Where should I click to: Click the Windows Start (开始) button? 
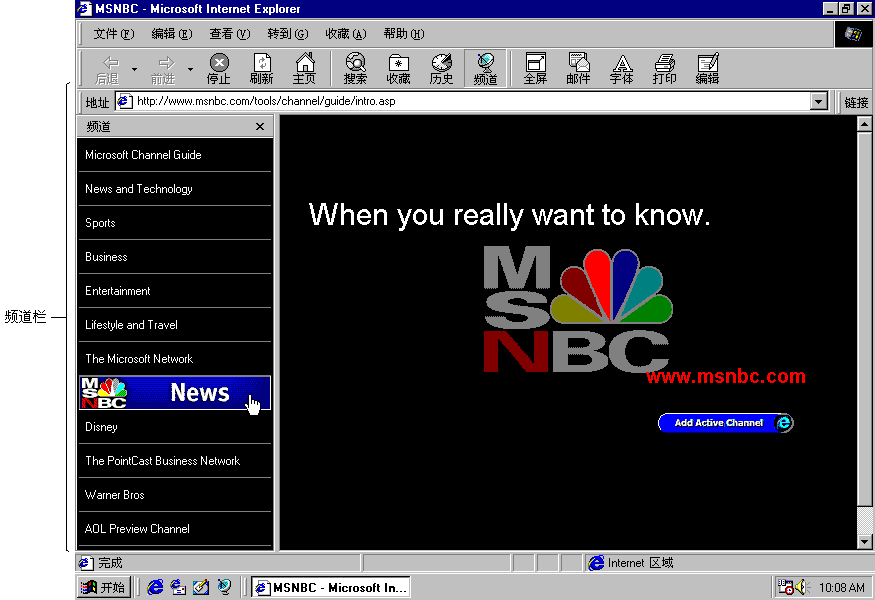[104, 587]
